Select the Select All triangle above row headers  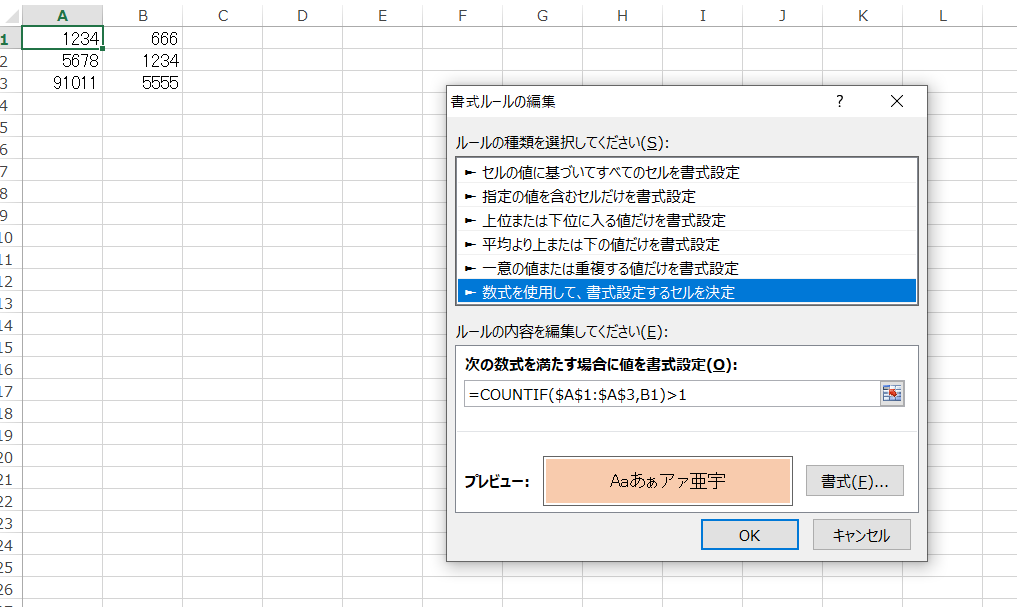point(14,15)
